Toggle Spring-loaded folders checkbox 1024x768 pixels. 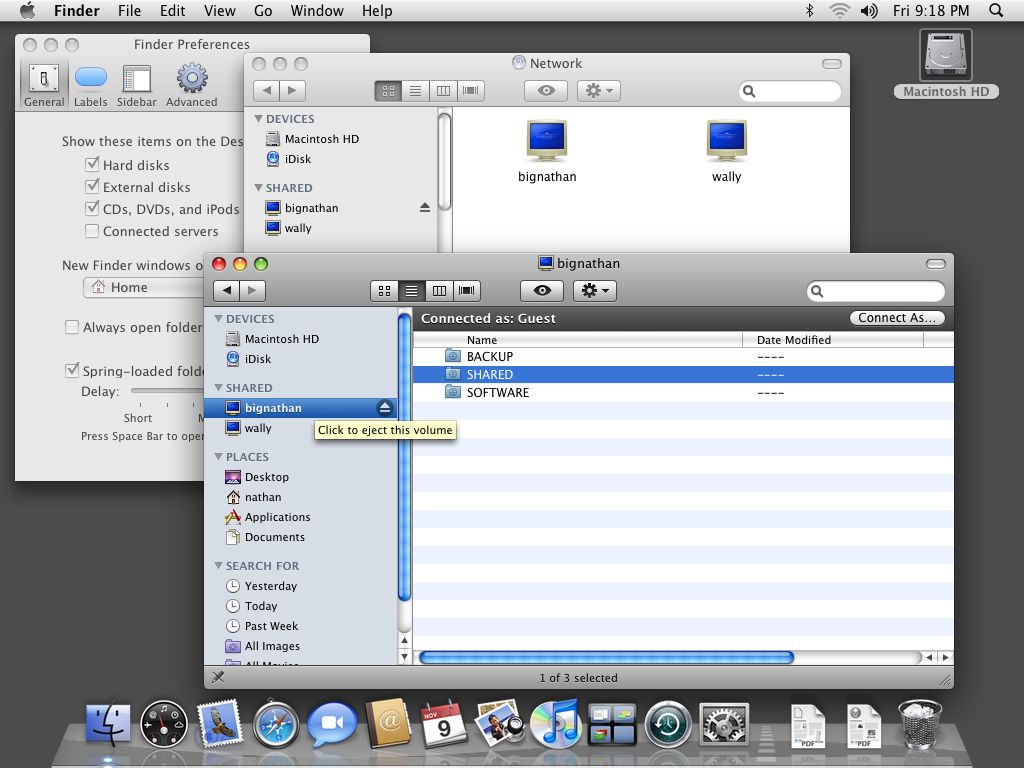pyautogui.click(x=72, y=370)
